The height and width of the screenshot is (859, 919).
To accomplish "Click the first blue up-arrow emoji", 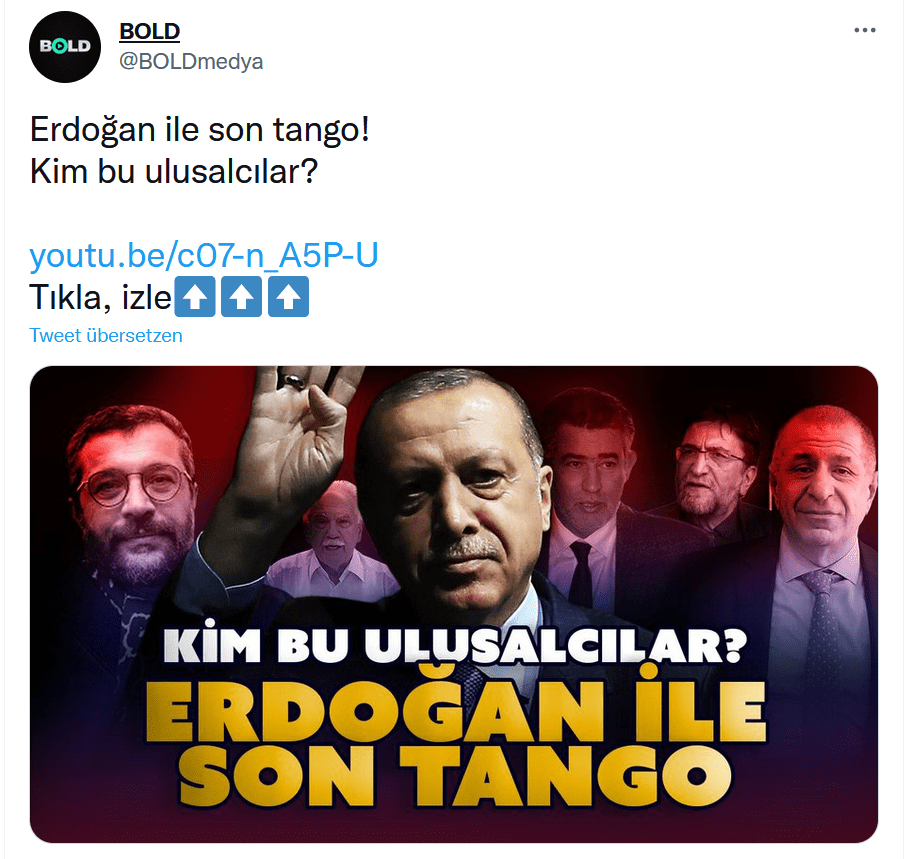I will [x=195, y=297].
